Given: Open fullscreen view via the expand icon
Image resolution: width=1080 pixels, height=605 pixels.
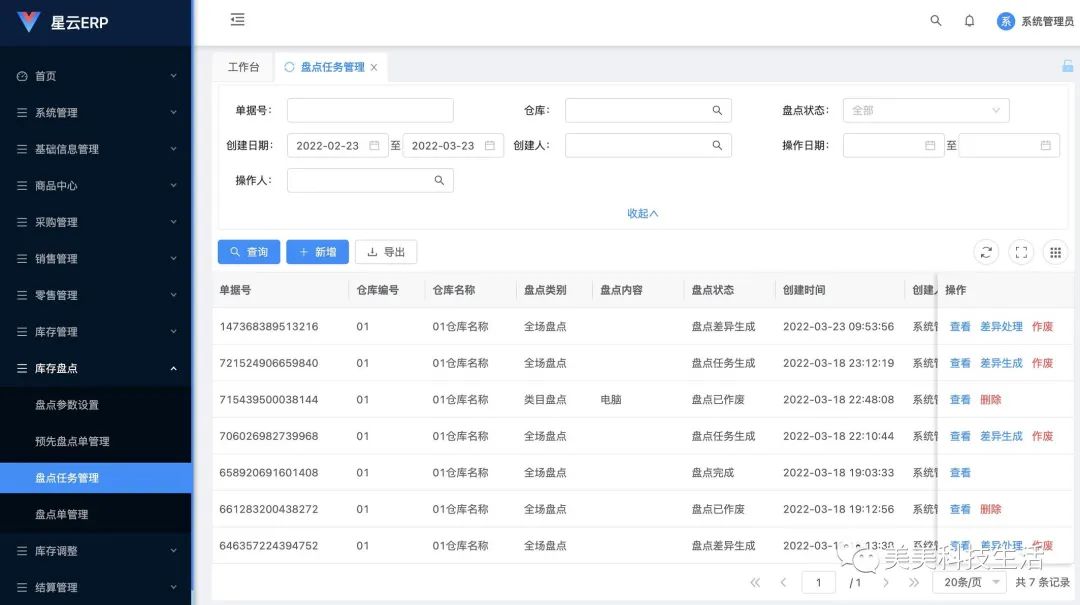Looking at the screenshot, I should (x=1021, y=252).
